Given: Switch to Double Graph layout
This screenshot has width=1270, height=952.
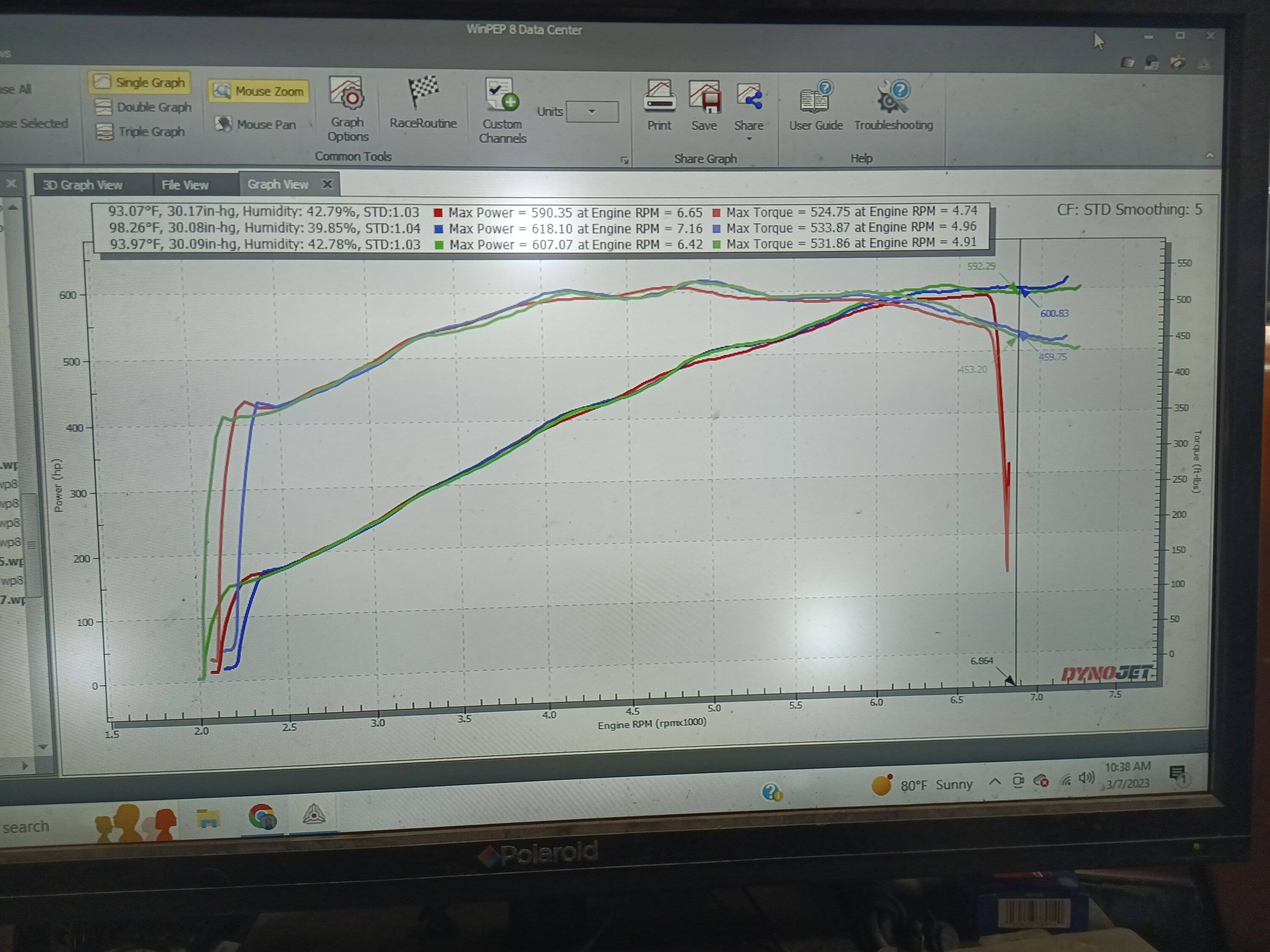Looking at the screenshot, I should click(142, 107).
